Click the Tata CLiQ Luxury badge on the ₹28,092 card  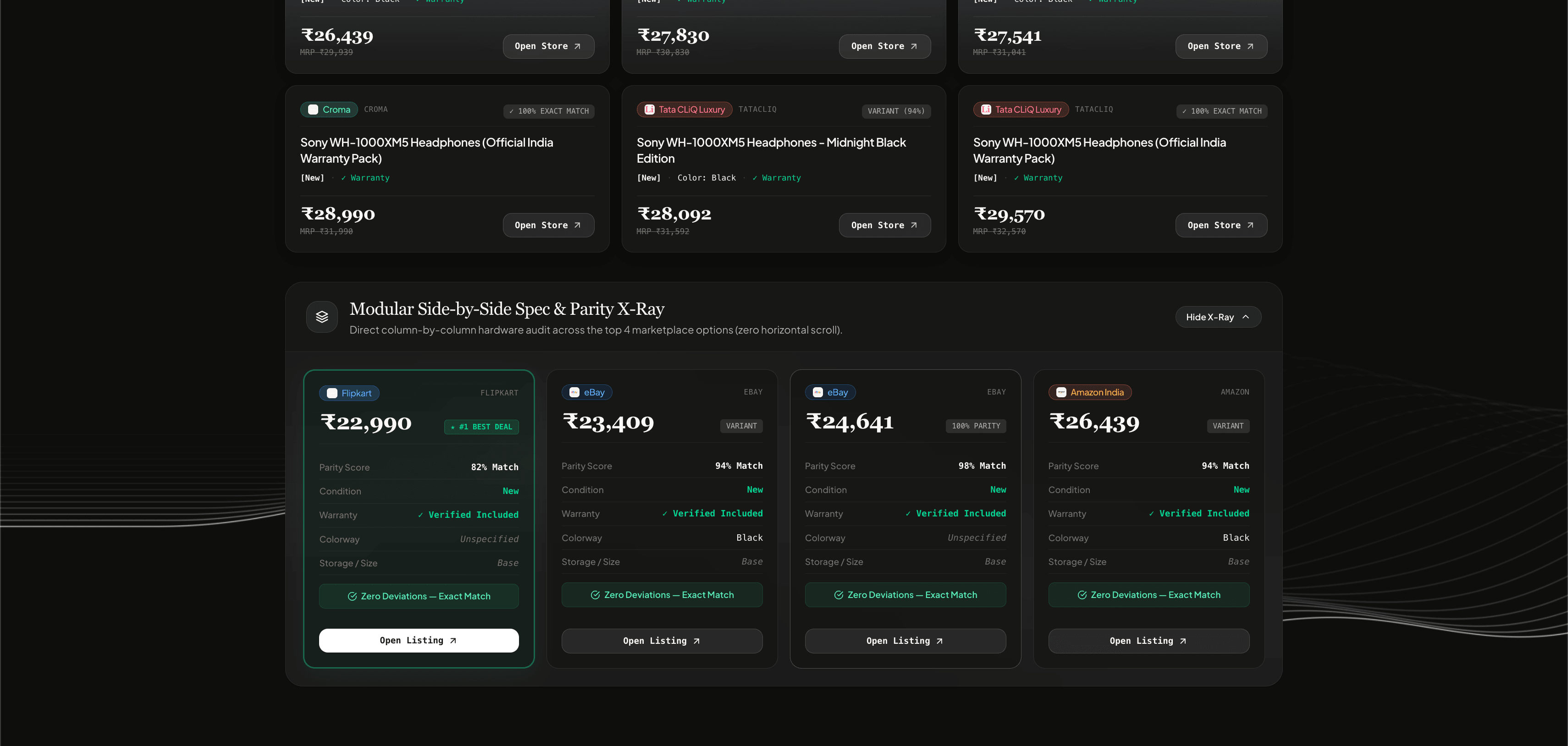coord(684,110)
